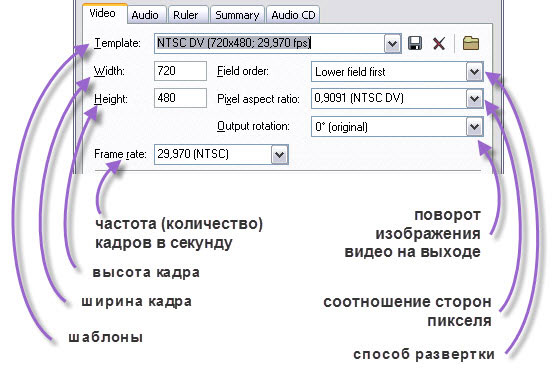The height and width of the screenshot is (372, 553).
Task: Open the Audio CD tab
Action: tap(293, 15)
